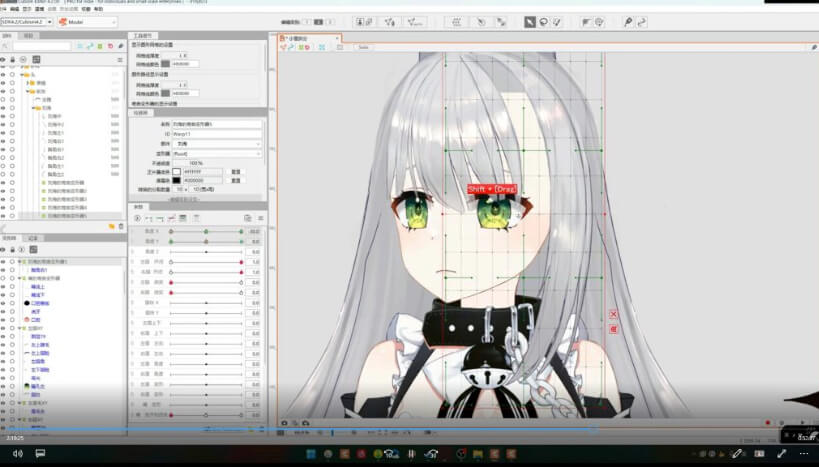Click the dotted mesh edit toolbar icon

coord(457,22)
